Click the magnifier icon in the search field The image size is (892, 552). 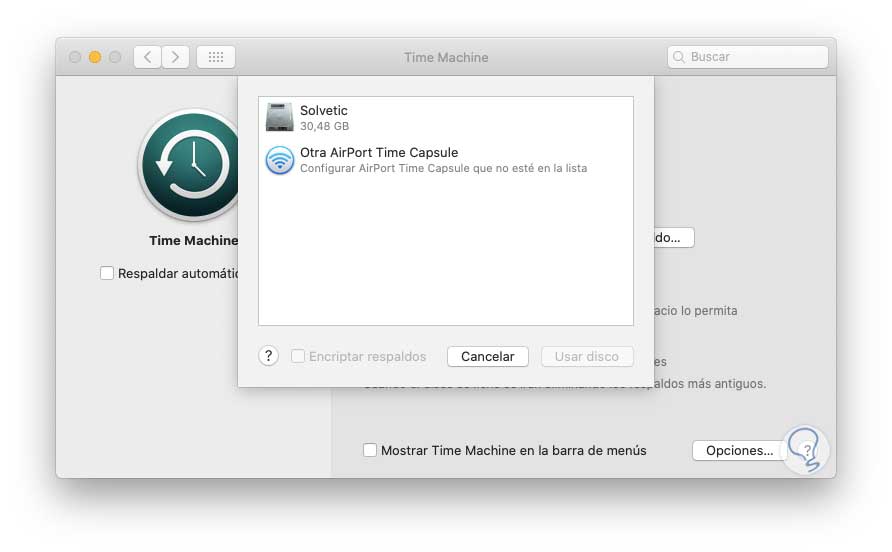[x=679, y=57]
